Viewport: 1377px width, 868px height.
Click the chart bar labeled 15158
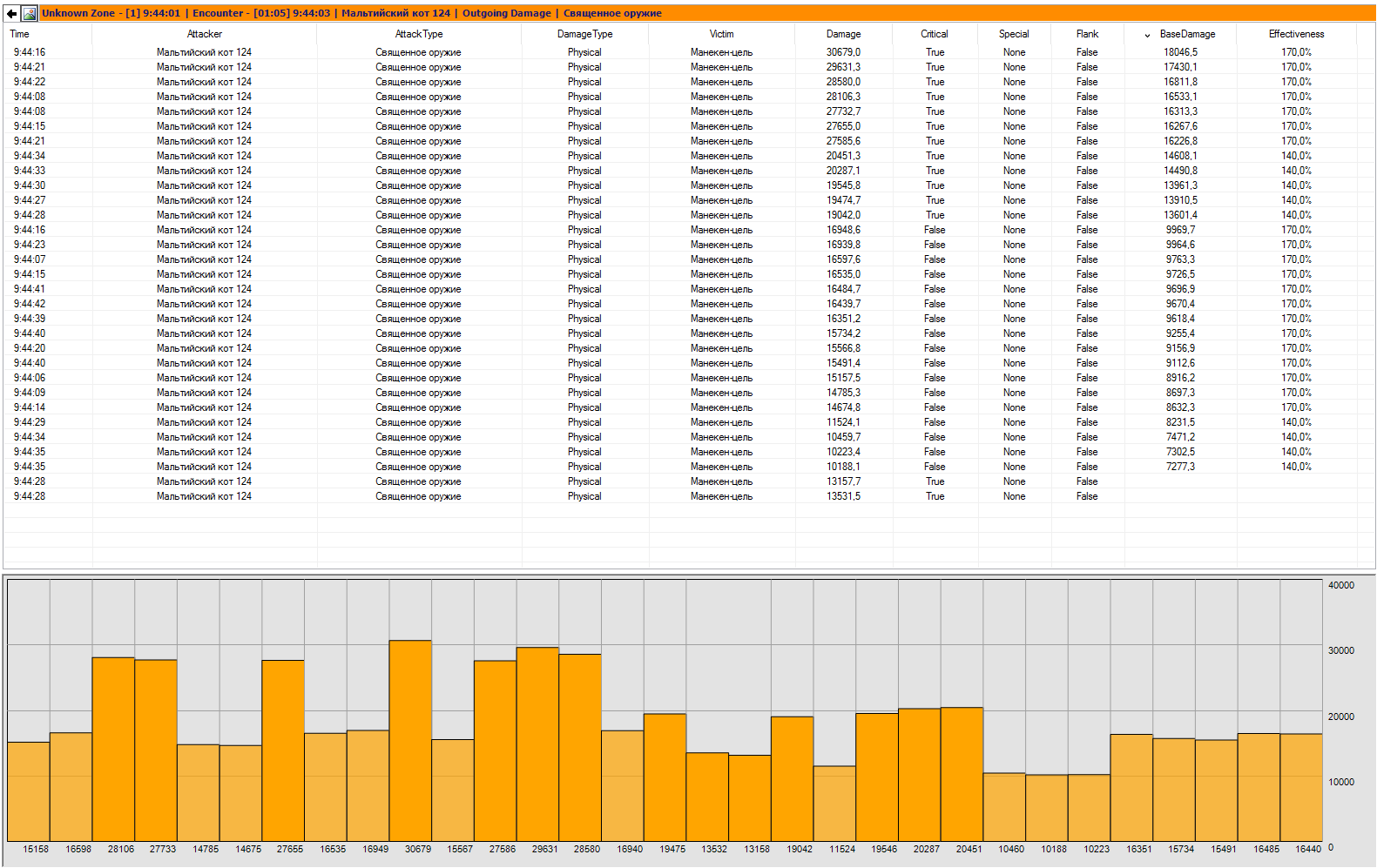pyautogui.click(x=29, y=791)
